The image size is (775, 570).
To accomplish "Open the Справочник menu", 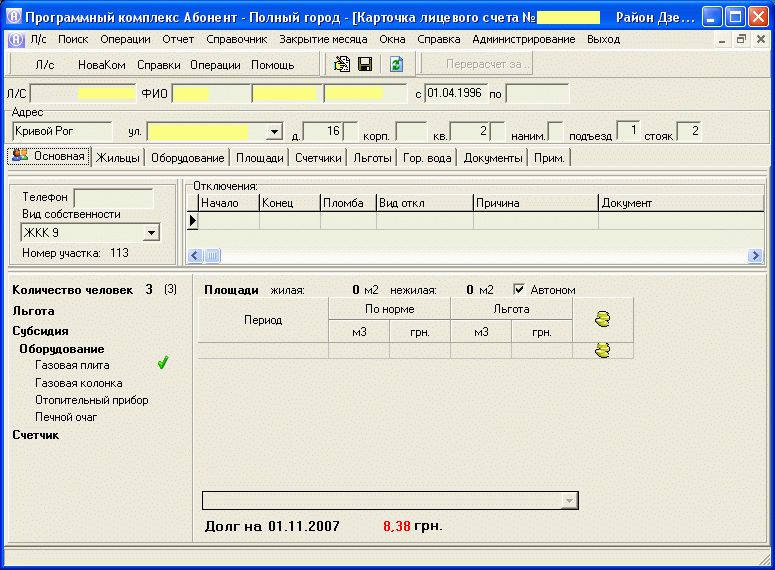I will [x=236, y=39].
